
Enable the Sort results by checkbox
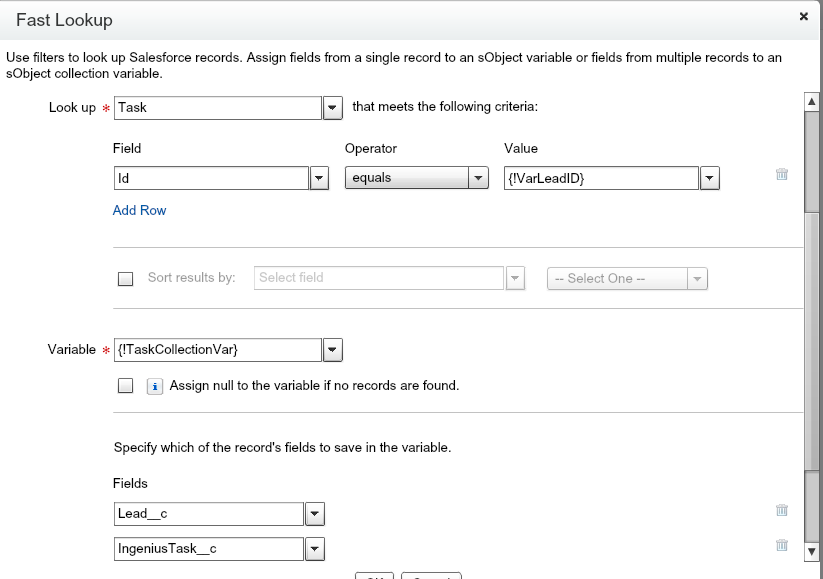(x=125, y=279)
